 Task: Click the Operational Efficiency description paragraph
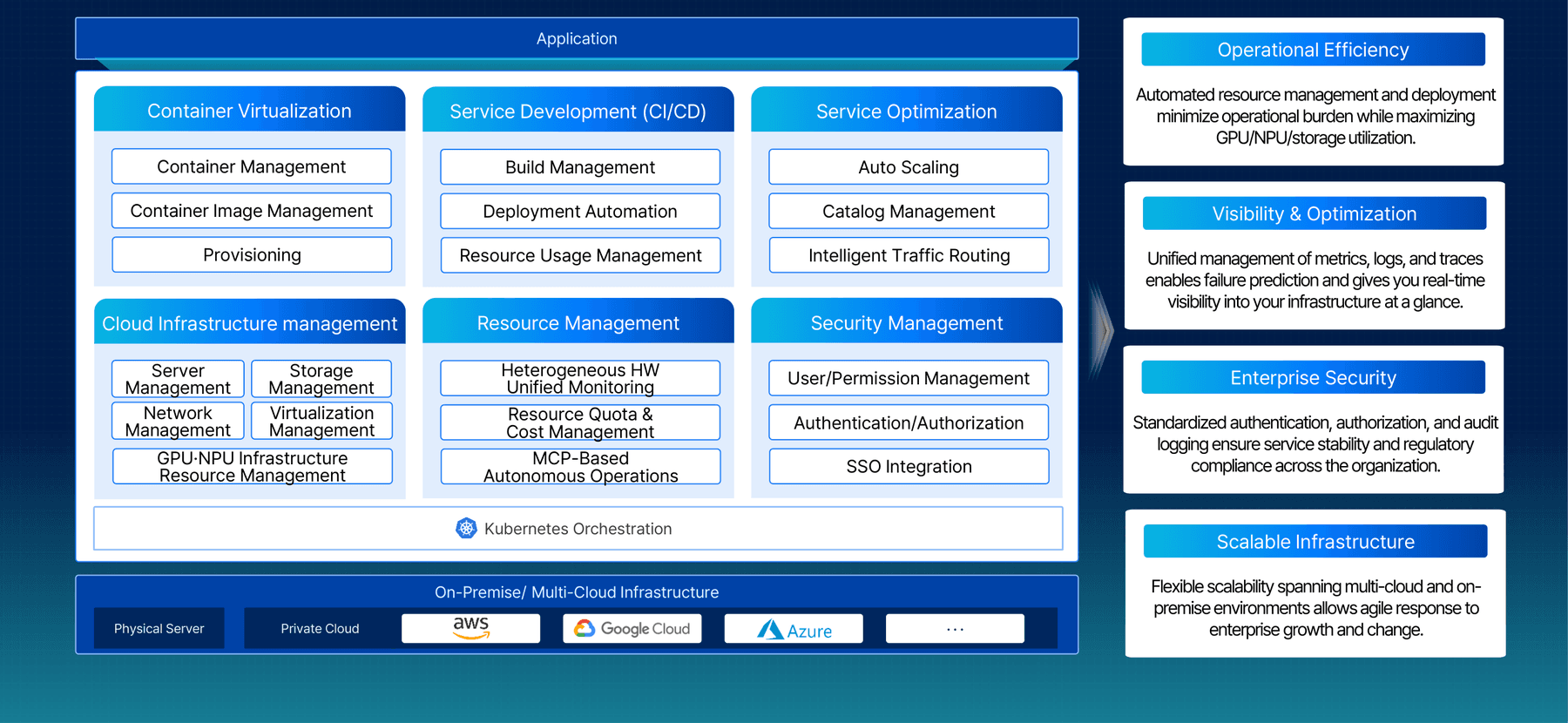1315,116
